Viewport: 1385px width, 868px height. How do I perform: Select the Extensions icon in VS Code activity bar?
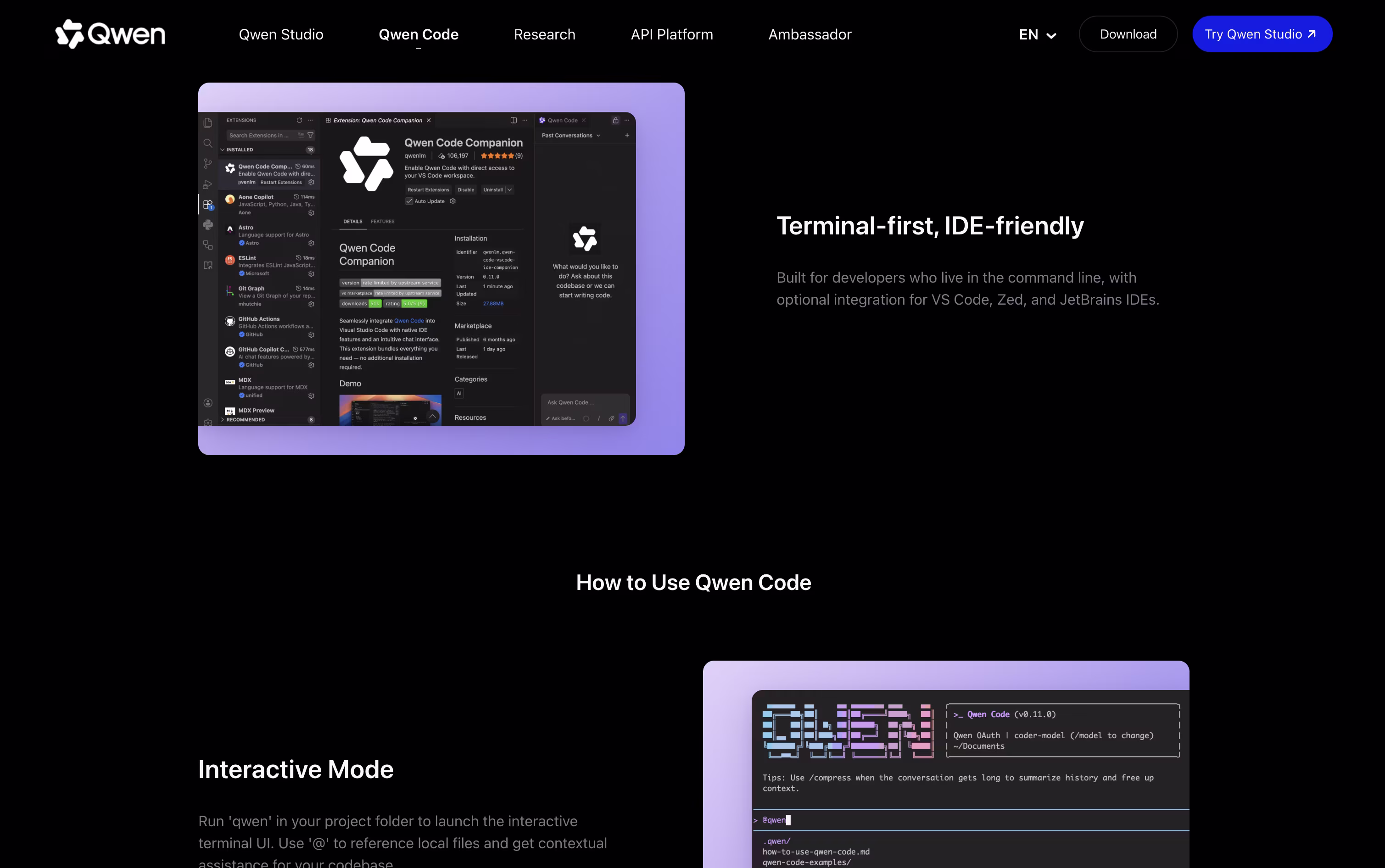pyautogui.click(x=208, y=204)
